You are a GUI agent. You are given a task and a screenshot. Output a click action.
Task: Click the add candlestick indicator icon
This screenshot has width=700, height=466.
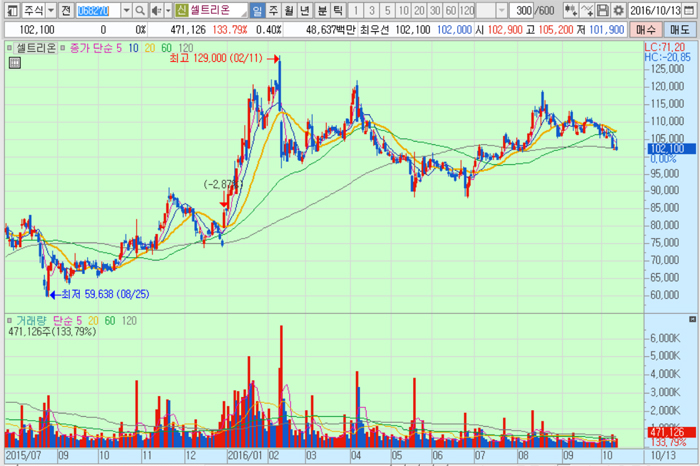tap(570, 10)
